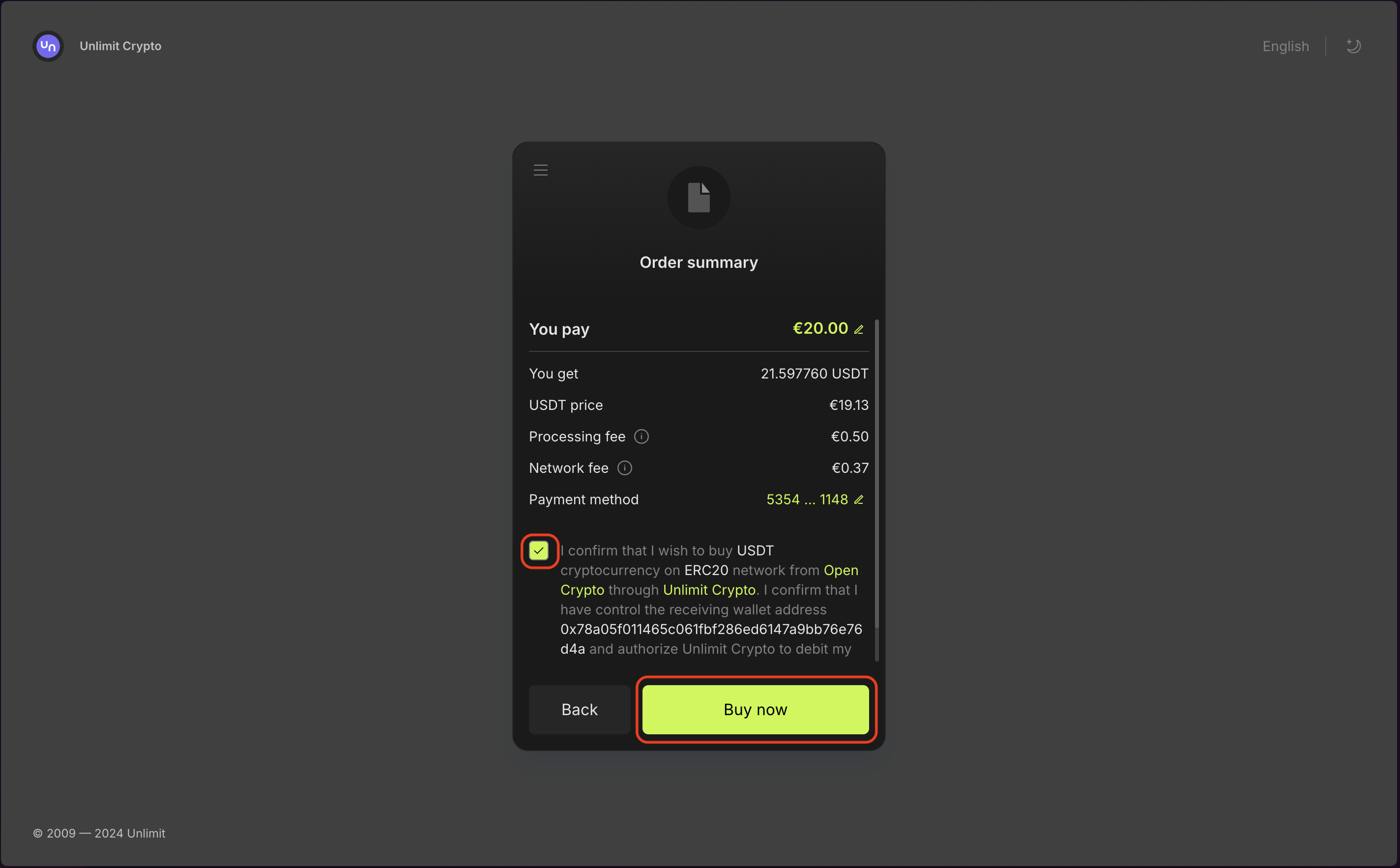Click the pencil icon next to €20.00
Image resolution: width=1400 pixels, height=868 pixels.
859,329
